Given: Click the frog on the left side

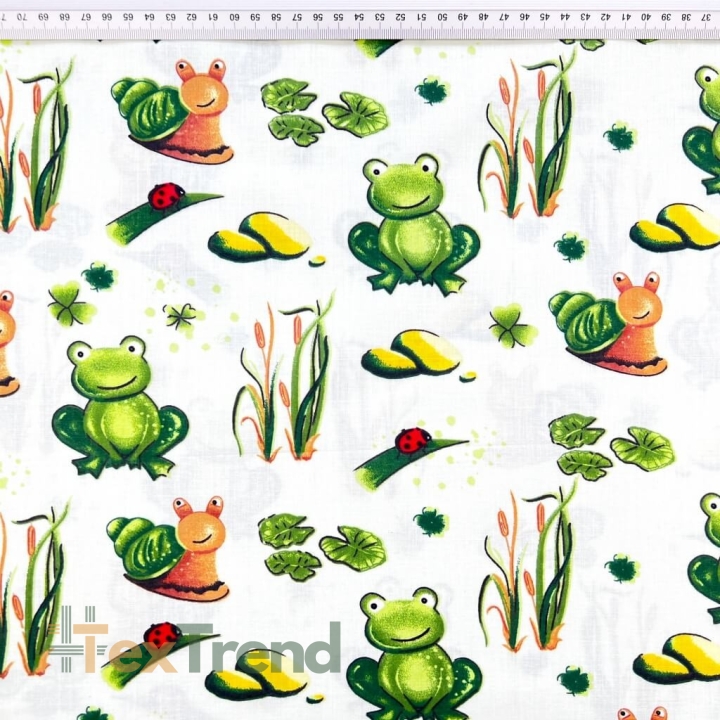Looking at the screenshot, I should [120, 407].
